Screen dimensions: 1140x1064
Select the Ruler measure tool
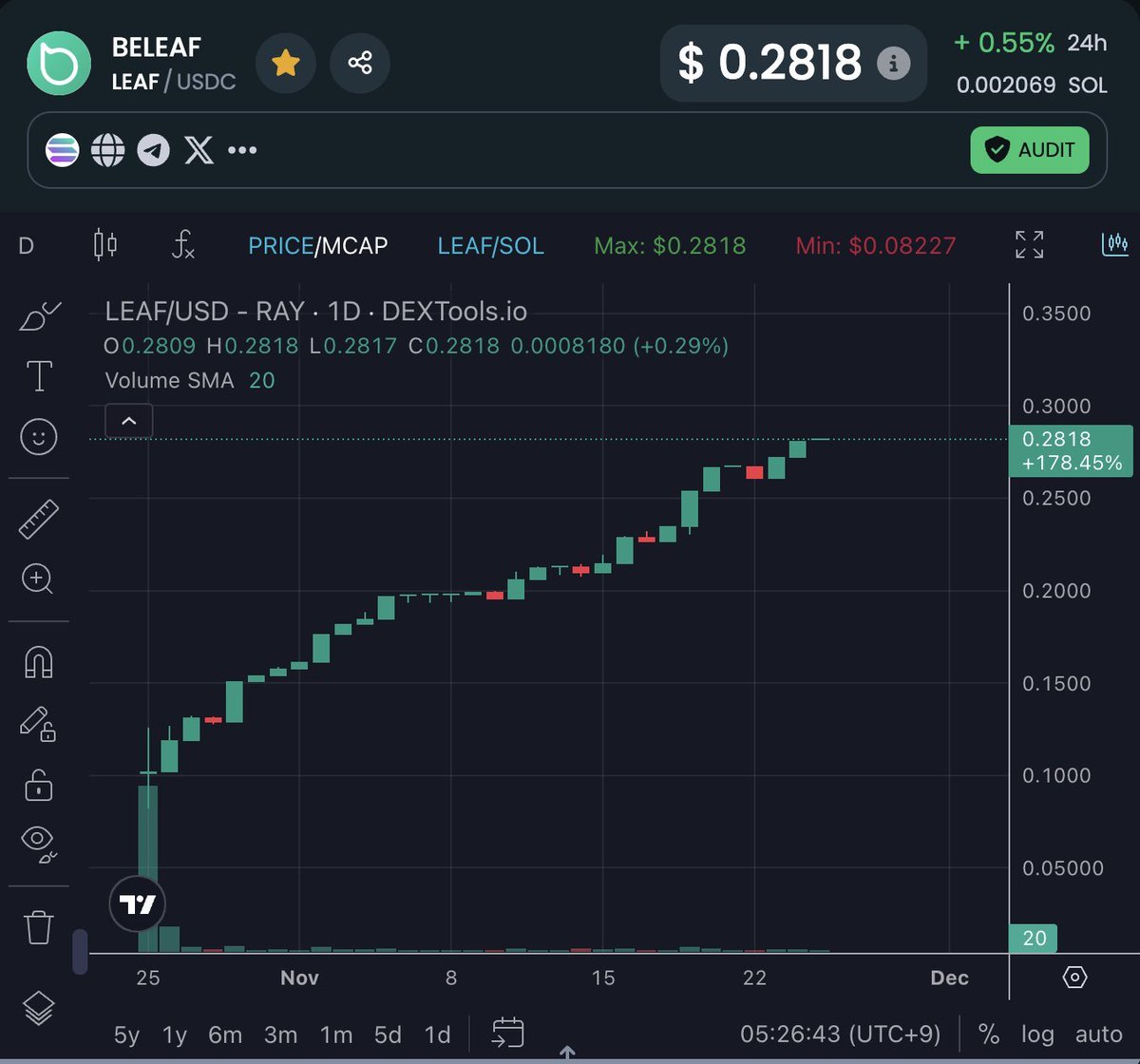pyautogui.click(x=39, y=520)
